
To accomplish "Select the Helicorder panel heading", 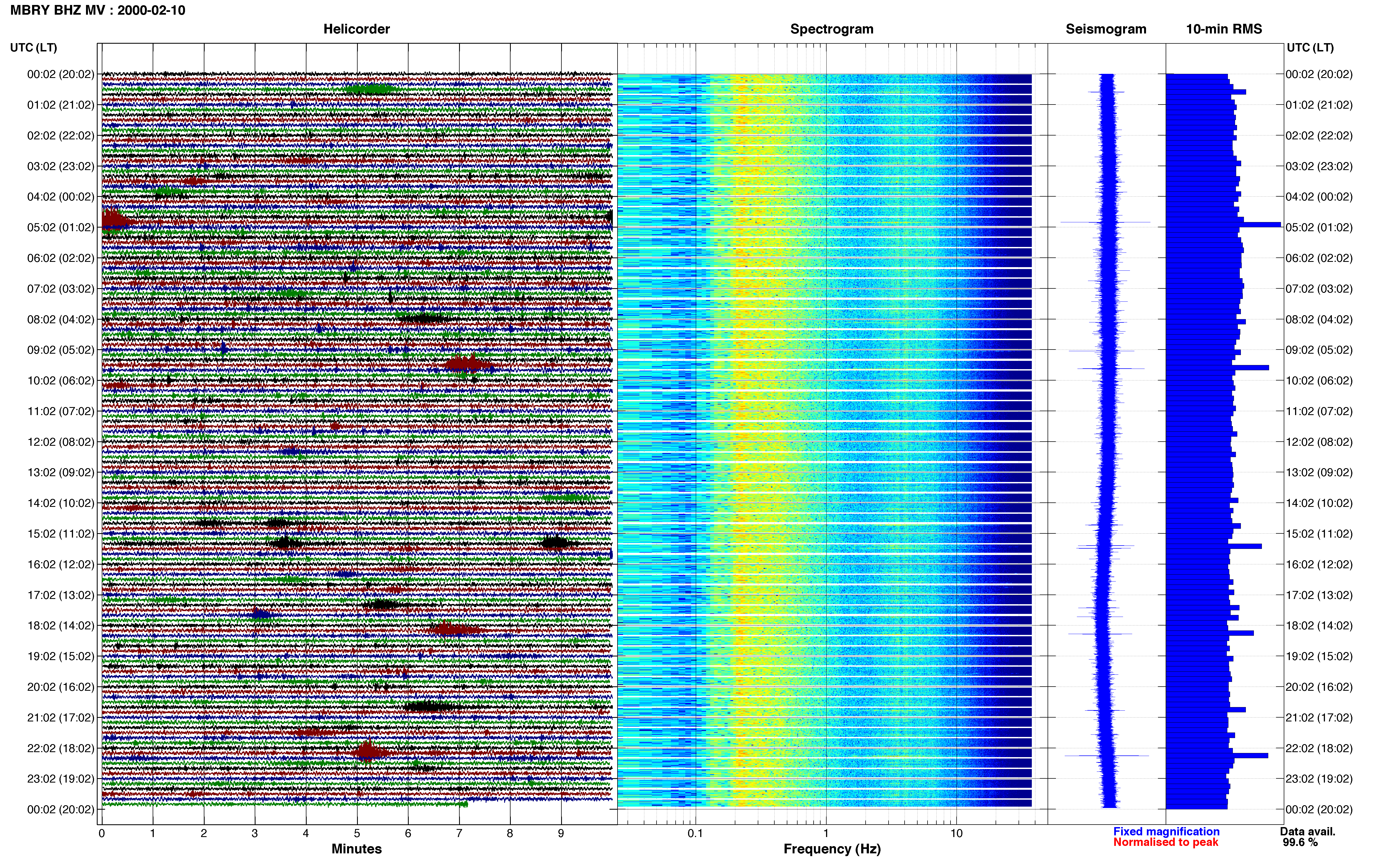I will 356,29.
